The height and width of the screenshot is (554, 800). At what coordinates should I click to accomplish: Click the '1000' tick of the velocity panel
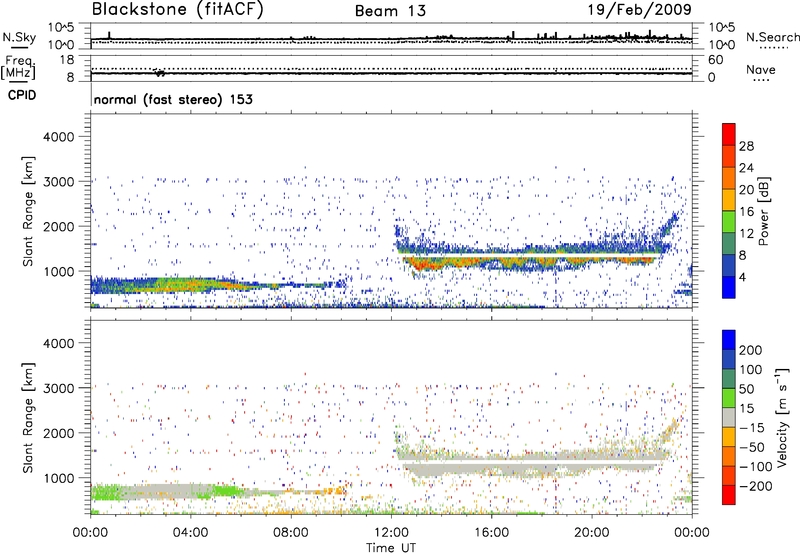(58, 478)
